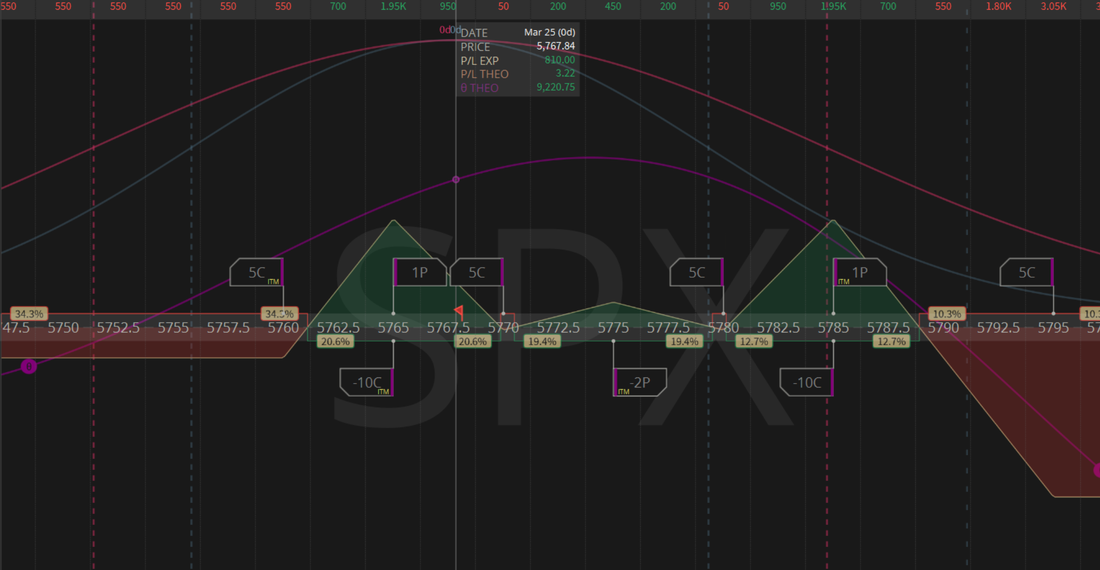Click the 5750 price axis label
This screenshot has height=570, width=1100.
[x=63, y=327]
